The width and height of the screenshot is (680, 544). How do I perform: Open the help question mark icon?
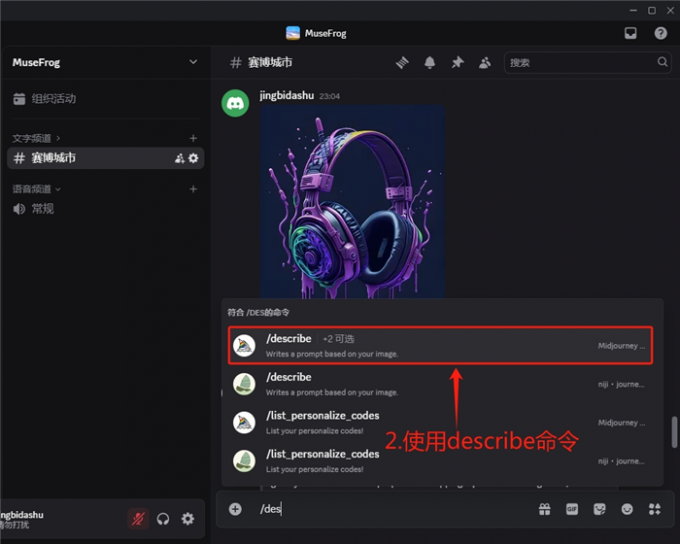tap(660, 33)
